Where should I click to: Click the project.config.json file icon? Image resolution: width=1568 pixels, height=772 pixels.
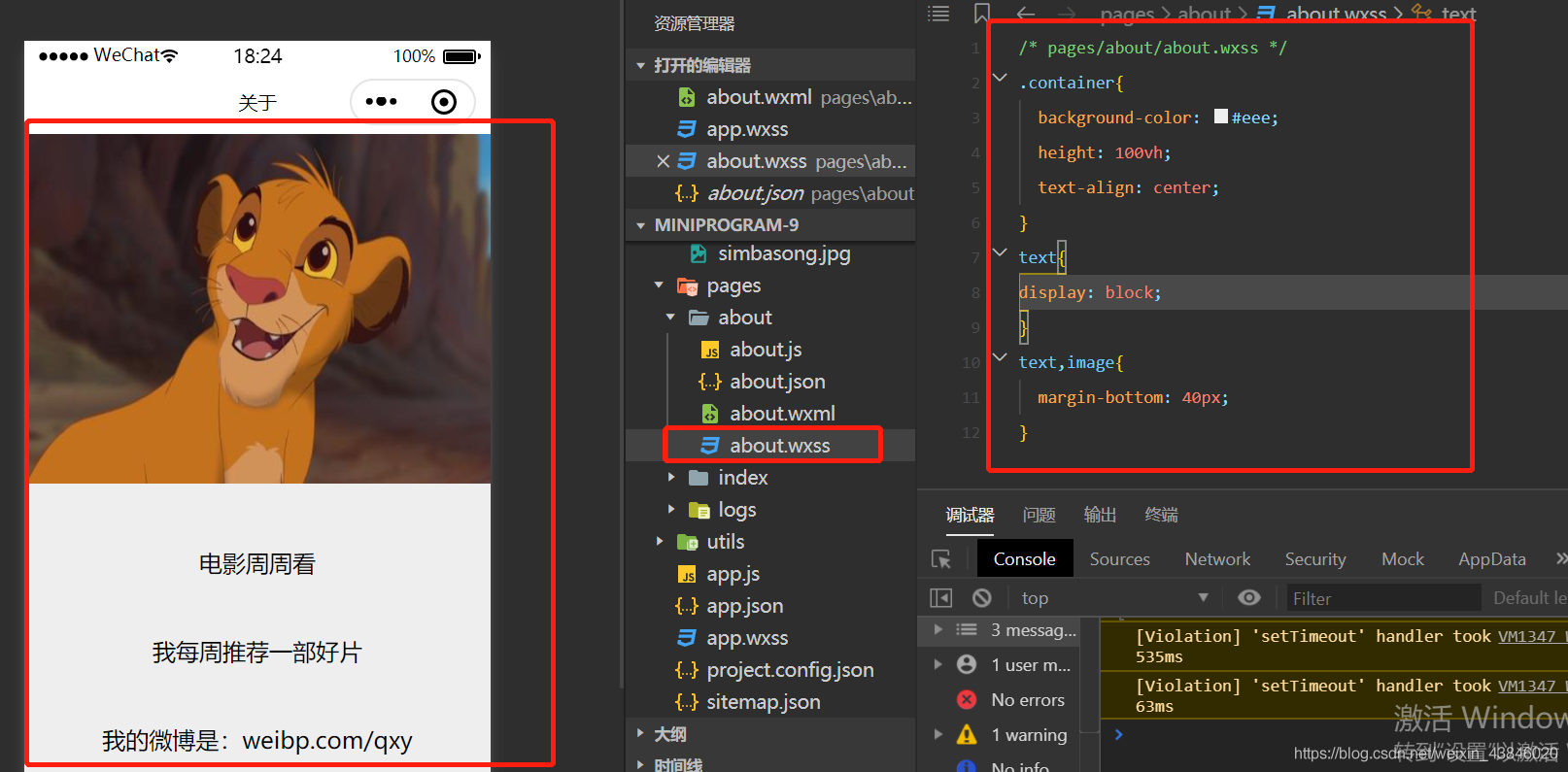pos(686,670)
